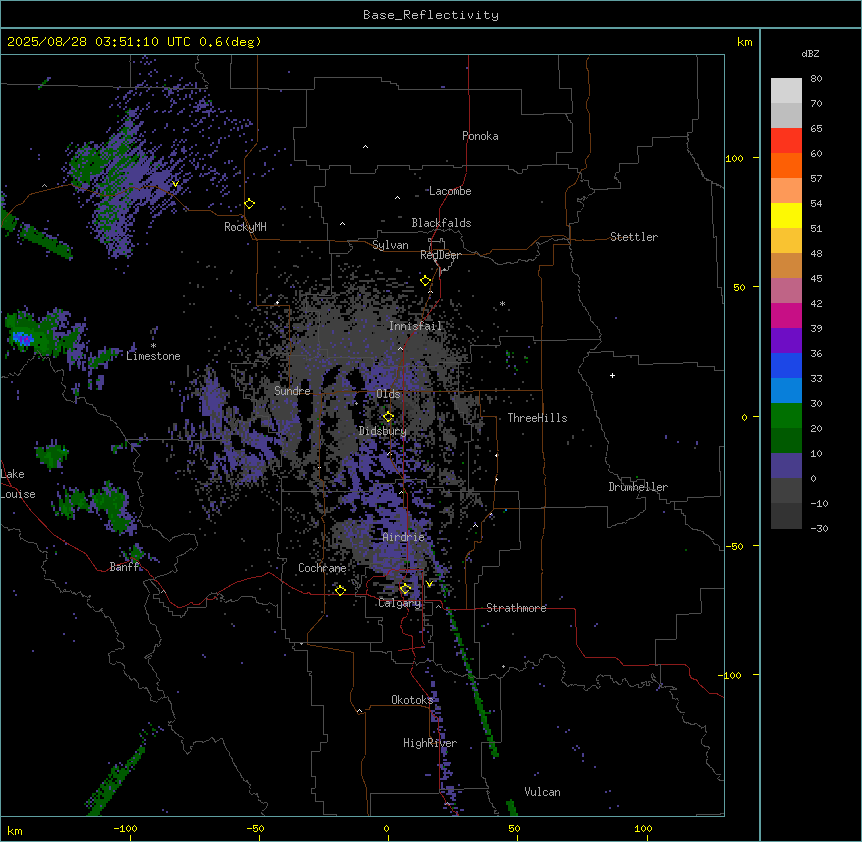Click the 65 value in the dBZ legend
The height and width of the screenshot is (842, 862).
[x=816, y=129]
